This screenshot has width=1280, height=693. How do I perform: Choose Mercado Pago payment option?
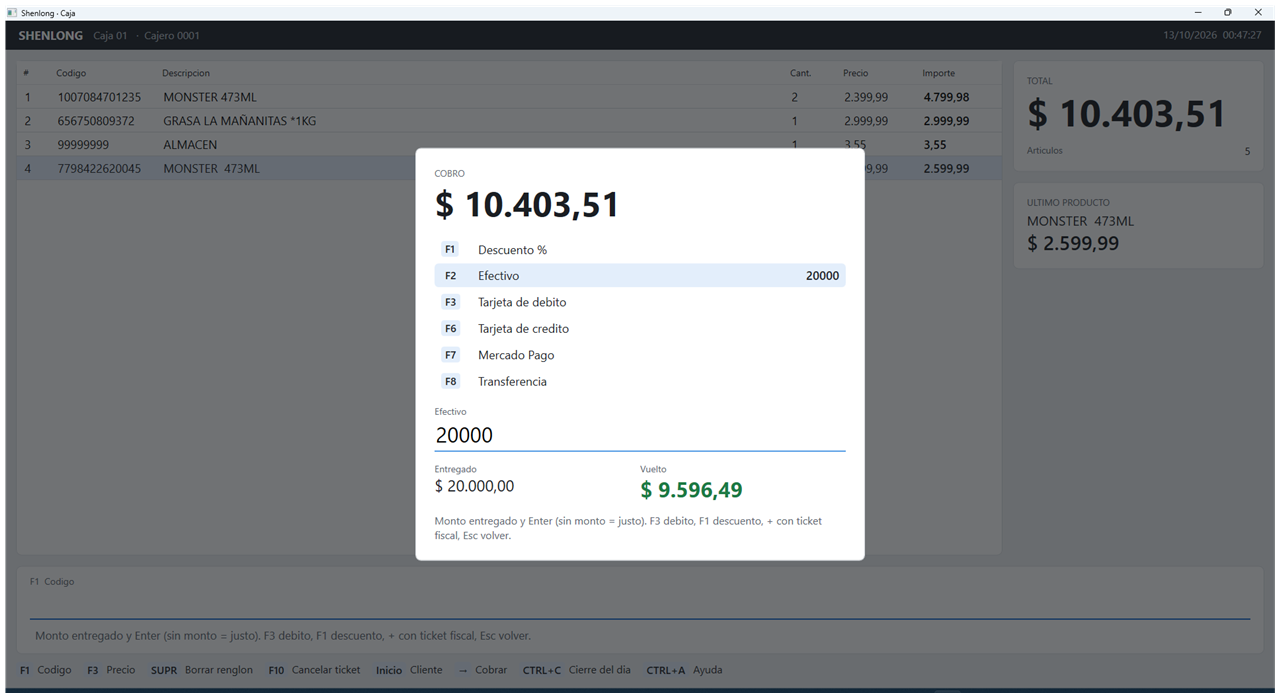(x=640, y=355)
